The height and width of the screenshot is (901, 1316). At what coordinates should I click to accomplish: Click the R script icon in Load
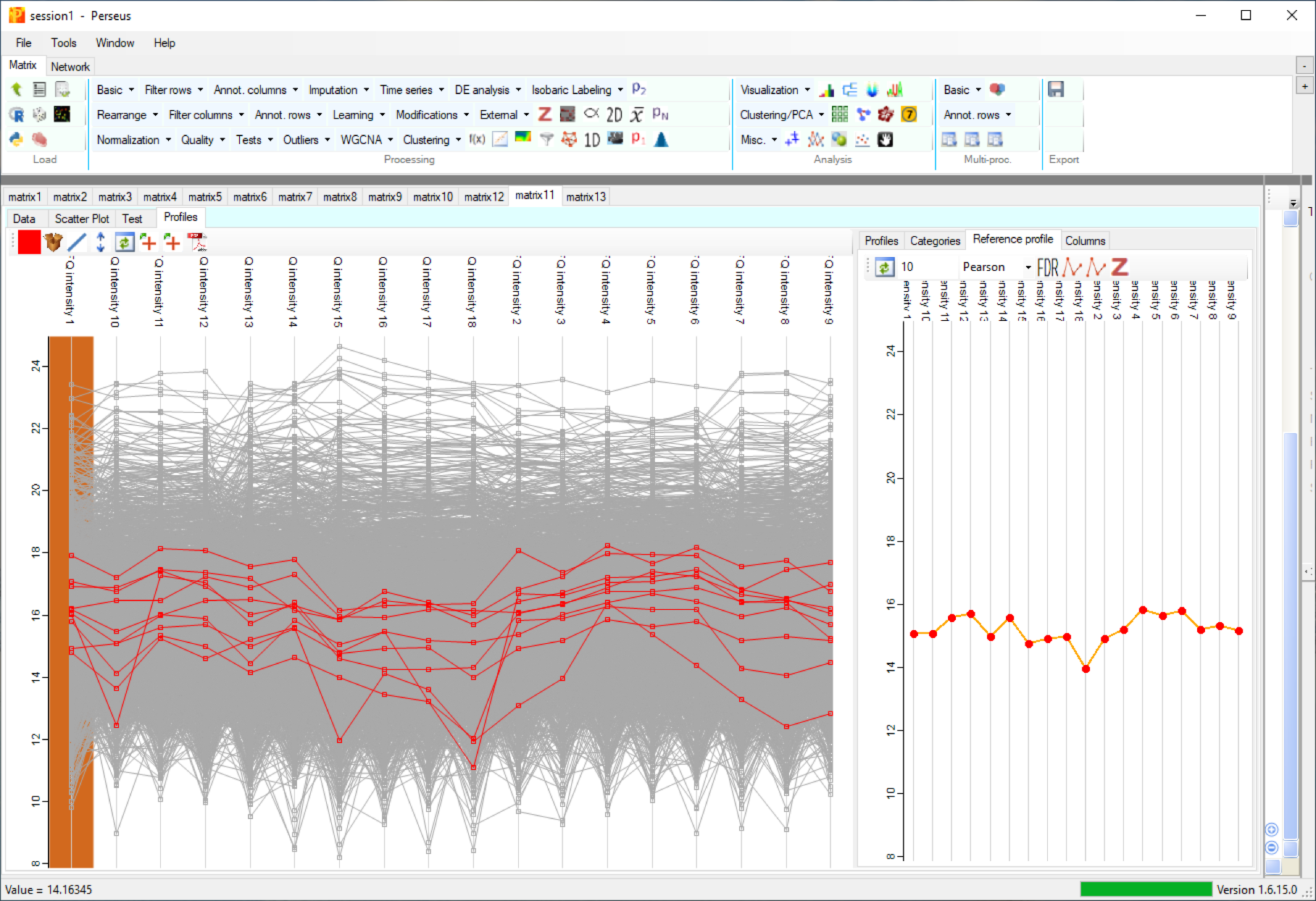[x=16, y=114]
